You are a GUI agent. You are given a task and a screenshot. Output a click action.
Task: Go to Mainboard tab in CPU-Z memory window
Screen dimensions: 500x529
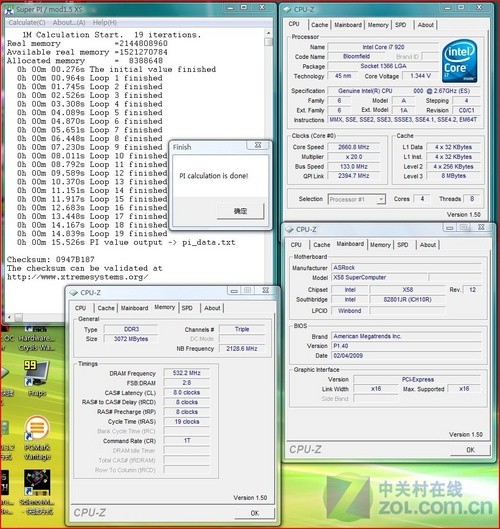134,308
